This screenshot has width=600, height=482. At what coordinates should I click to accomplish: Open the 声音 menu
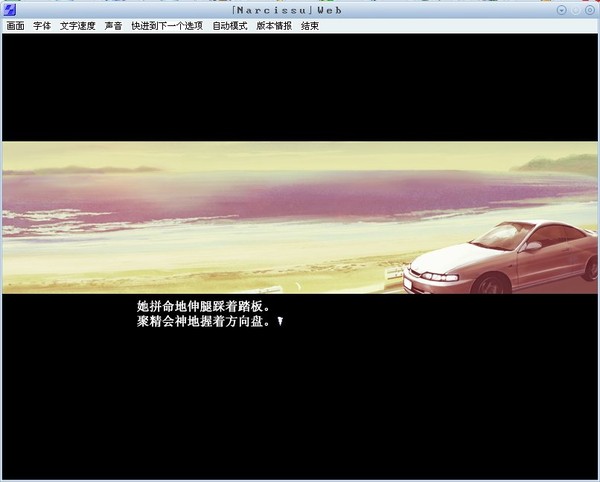click(x=113, y=26)
